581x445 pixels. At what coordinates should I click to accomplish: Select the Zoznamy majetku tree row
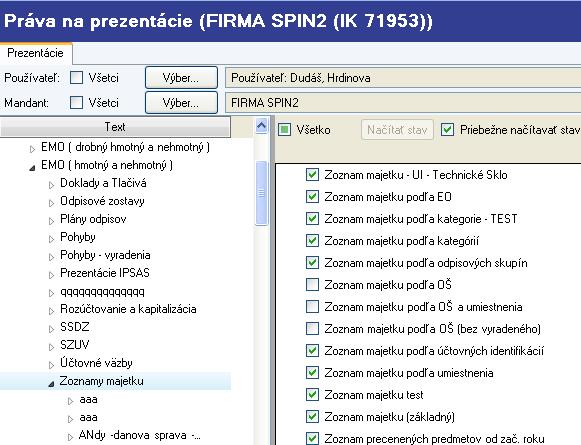[115, 381]
